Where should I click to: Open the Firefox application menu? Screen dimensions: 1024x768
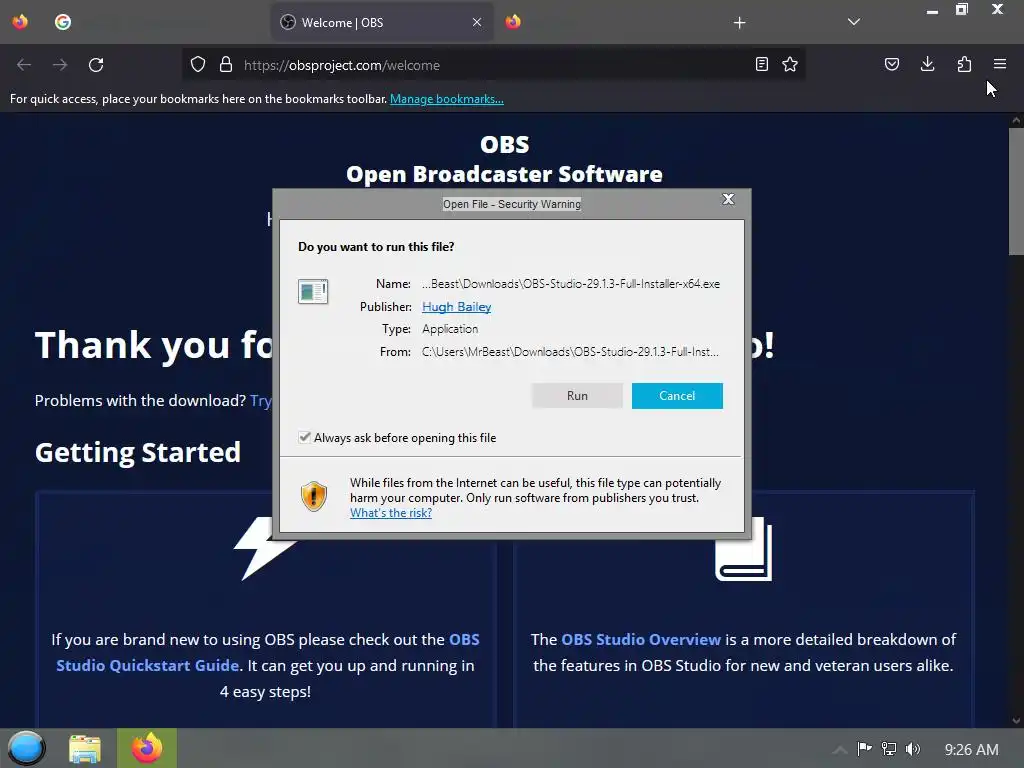1000,64
